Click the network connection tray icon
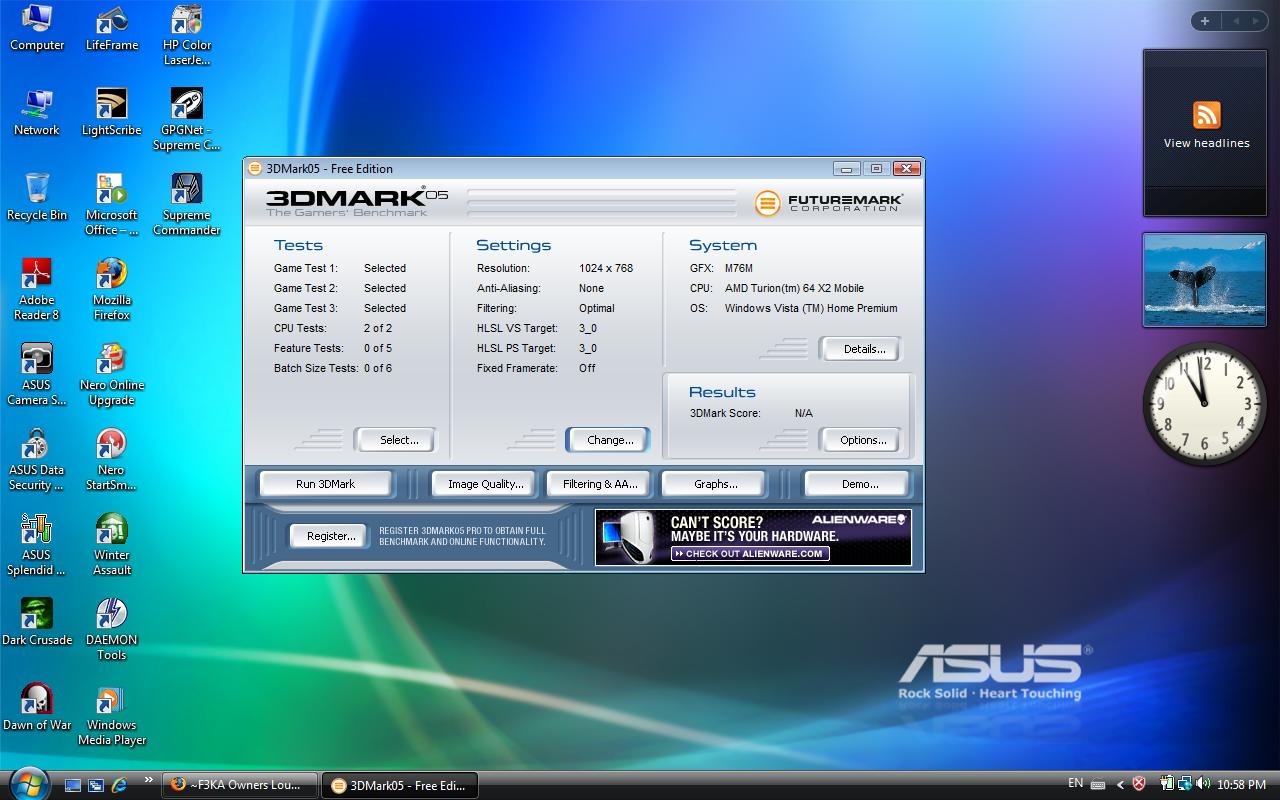1280x800 pixels. [x=1184, y=785]
